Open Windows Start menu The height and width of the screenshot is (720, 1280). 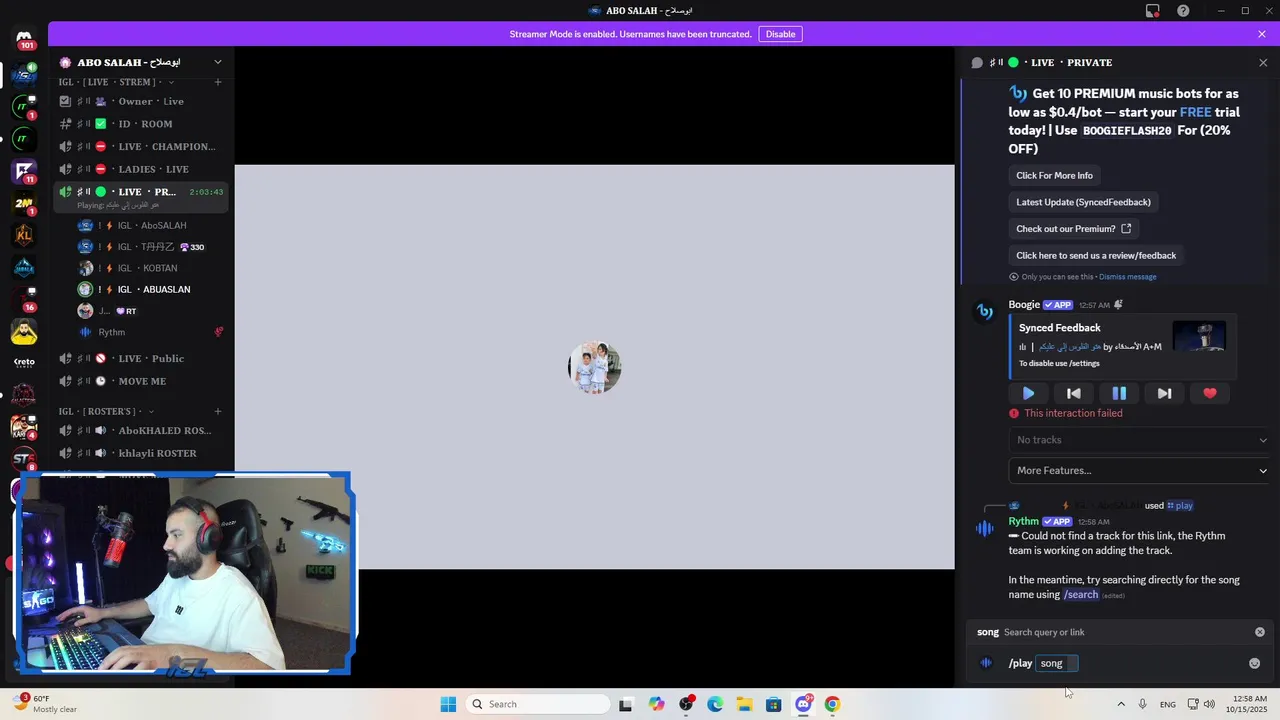coord(448,704)
